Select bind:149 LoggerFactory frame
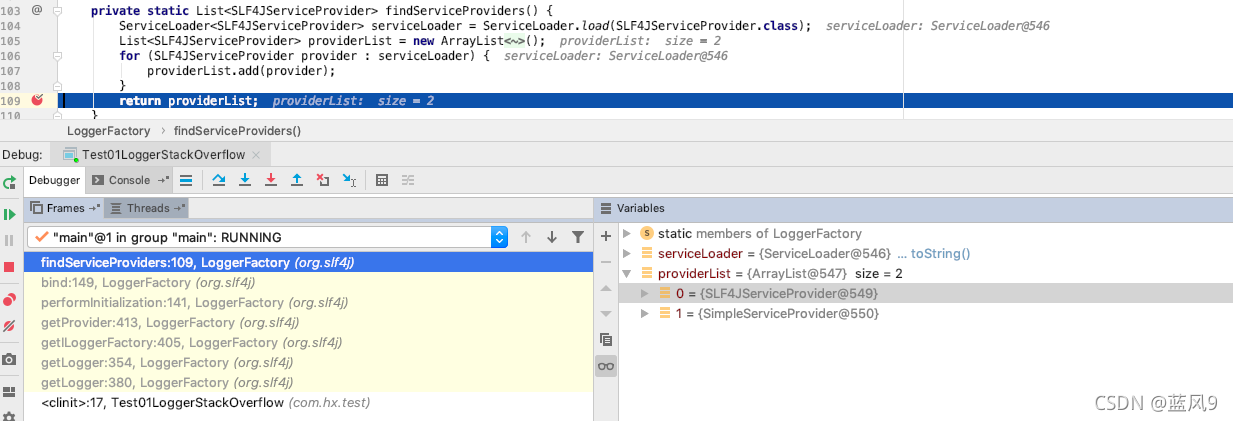This screenshot has width=1233, height=421. (309, 283)
